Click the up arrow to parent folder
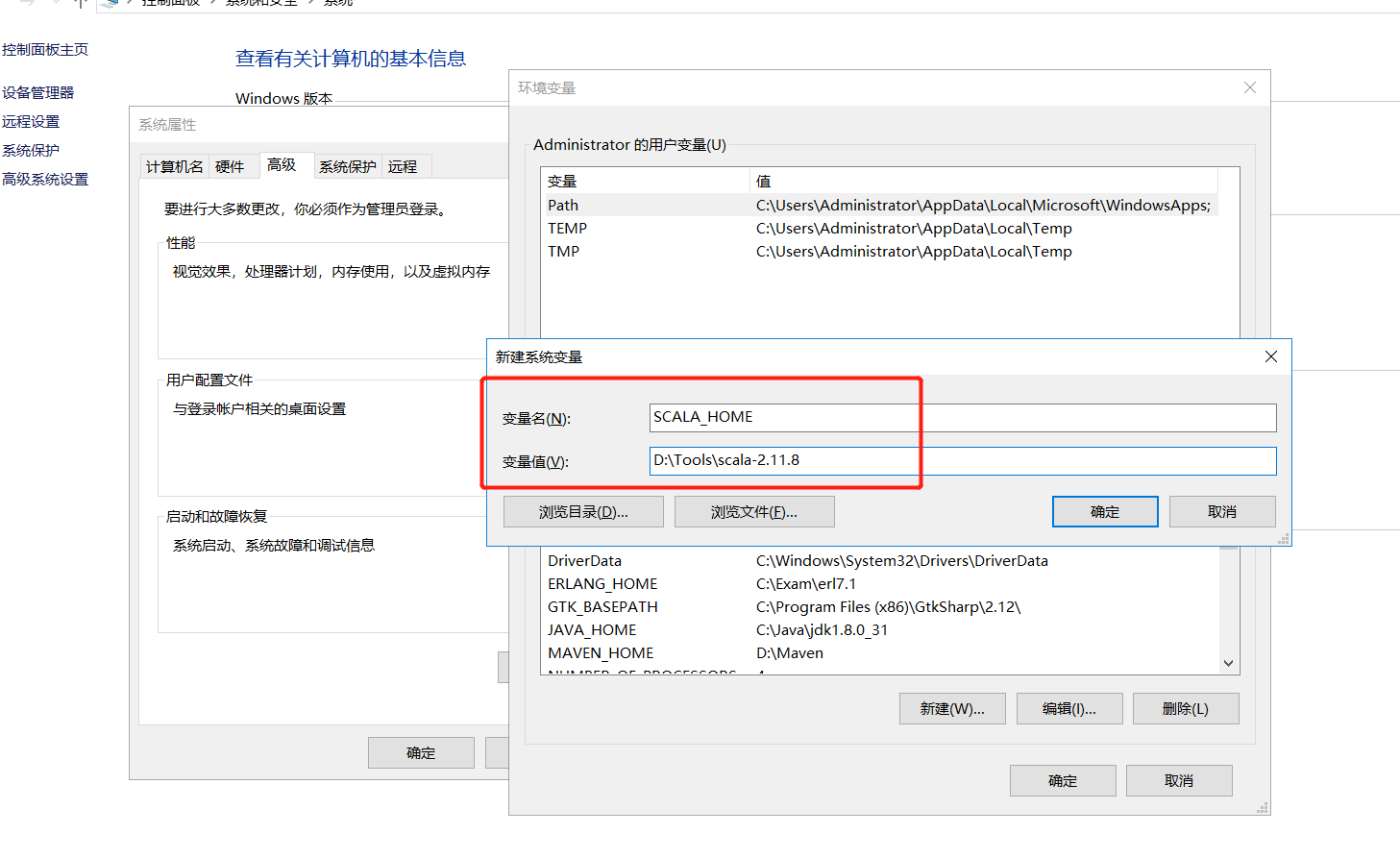Image resolution: width=1400 pixels, height=858 pixels. pyautogui.click(x=82, y=4)
